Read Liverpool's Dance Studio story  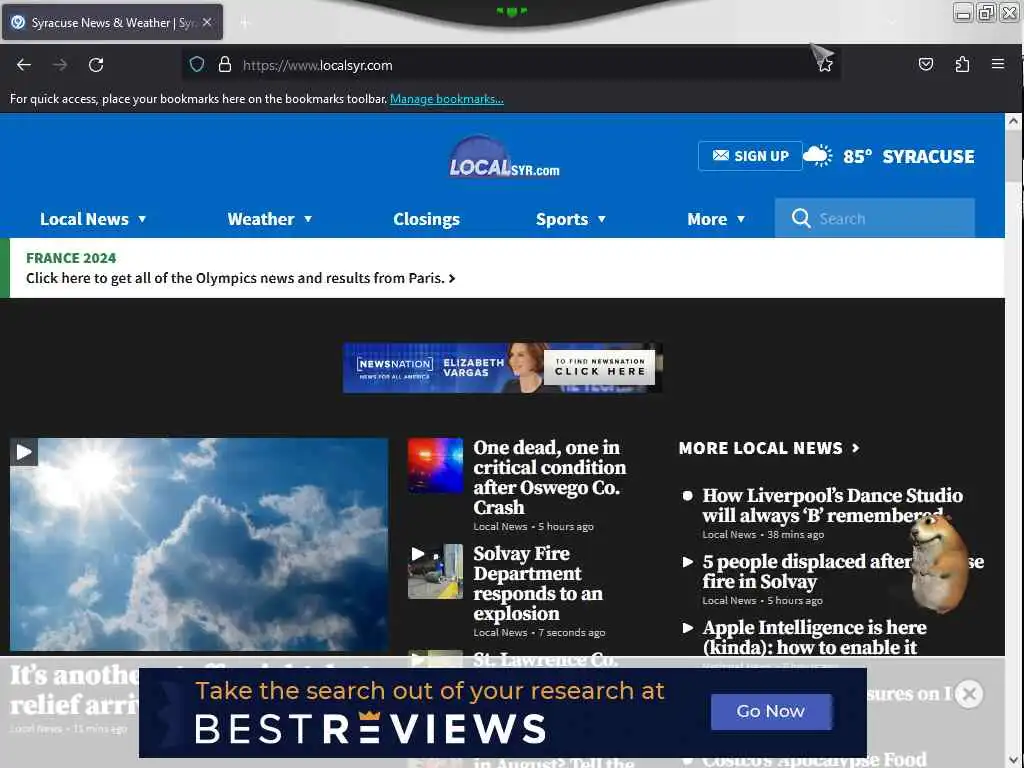pyautogui.click(x=833, y=505)
